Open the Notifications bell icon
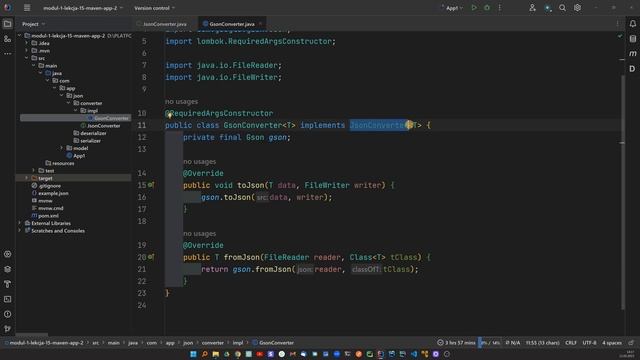Viewport: 640px width, 360px height. tap(632, 24)
